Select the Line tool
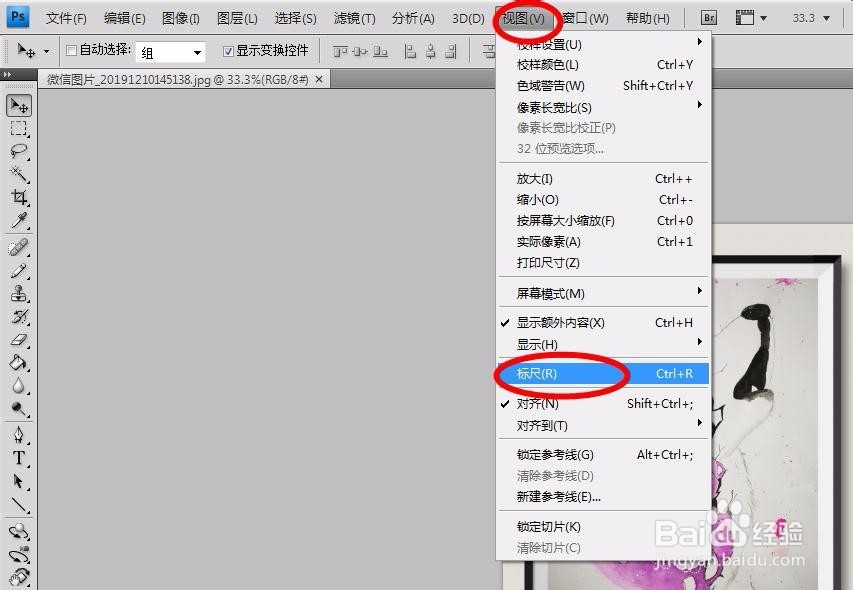Screen dimensions: 853x590 (19, 505)
